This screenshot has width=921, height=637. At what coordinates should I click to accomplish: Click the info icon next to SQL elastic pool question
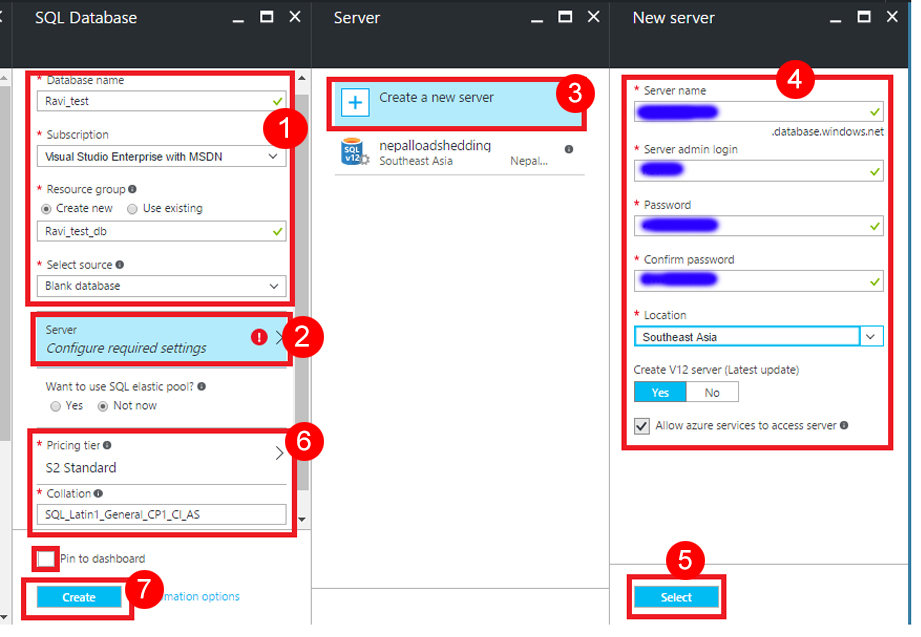pos(201,387)
